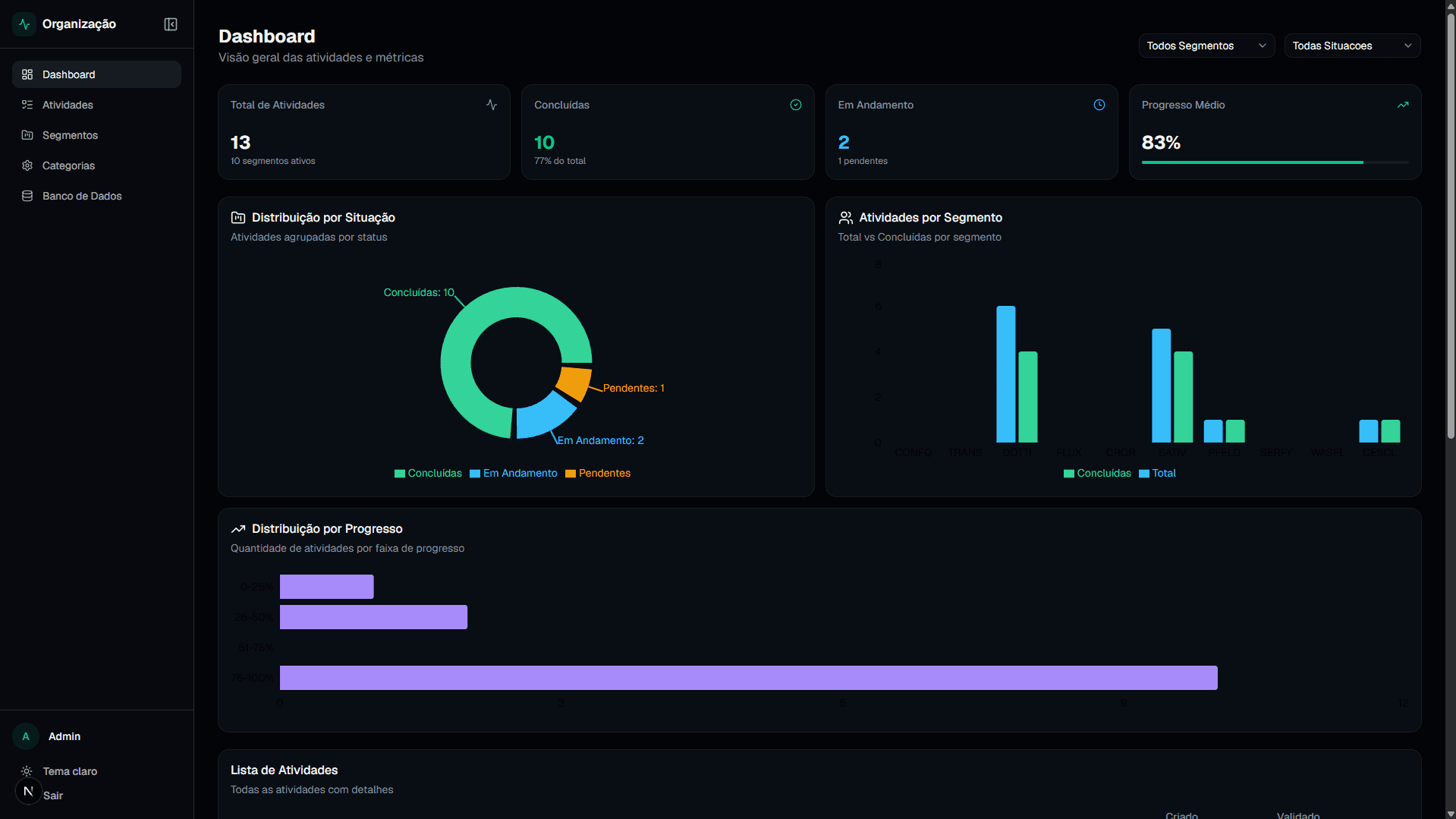This screenshot has width=1456, height=819.
Task: Collapse the sidebar panel icon
Action: (171, 24)
